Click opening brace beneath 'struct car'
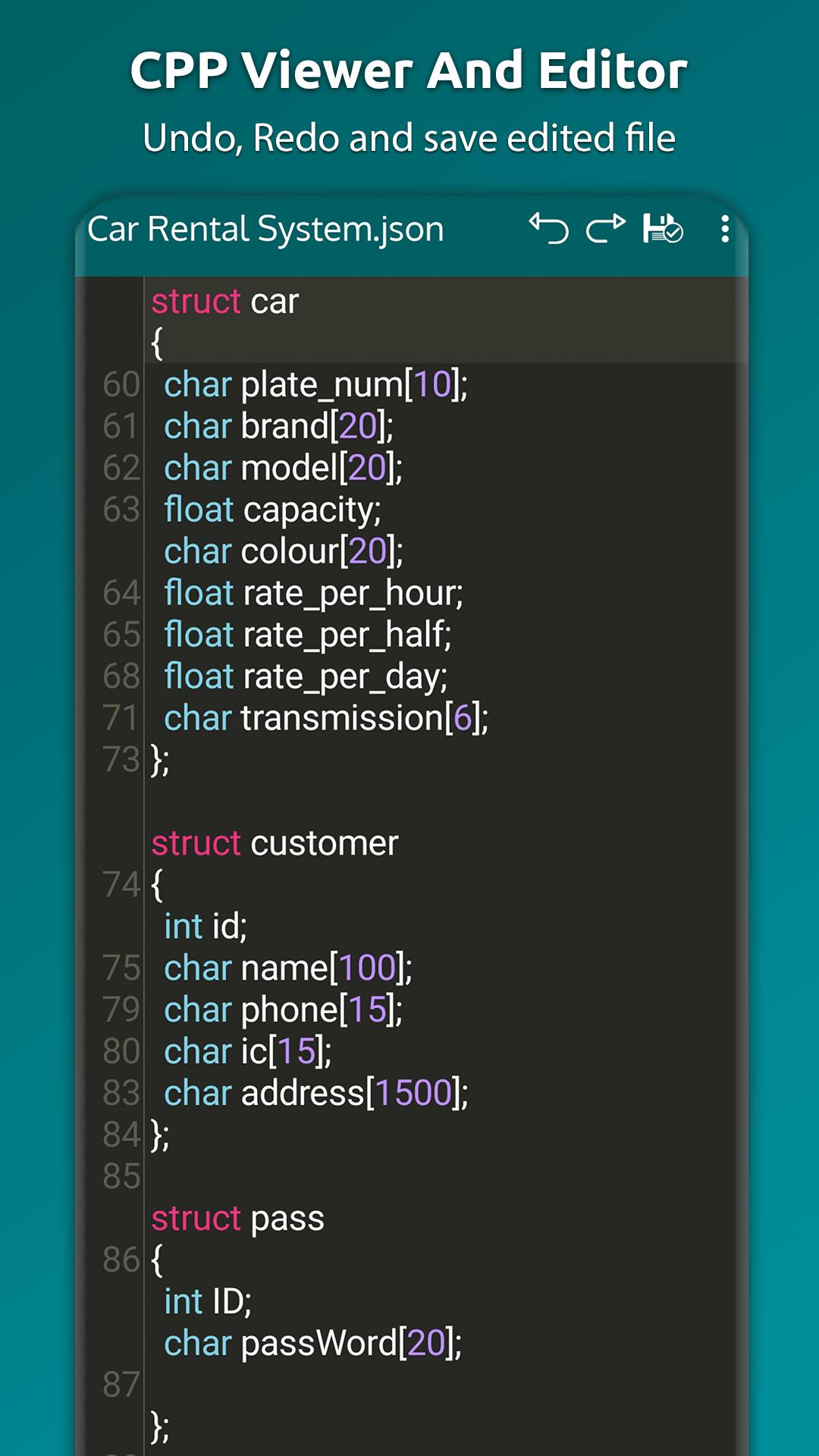Image resolution: width=819 pixels, height=1456 pixels. tap(157, 343)
